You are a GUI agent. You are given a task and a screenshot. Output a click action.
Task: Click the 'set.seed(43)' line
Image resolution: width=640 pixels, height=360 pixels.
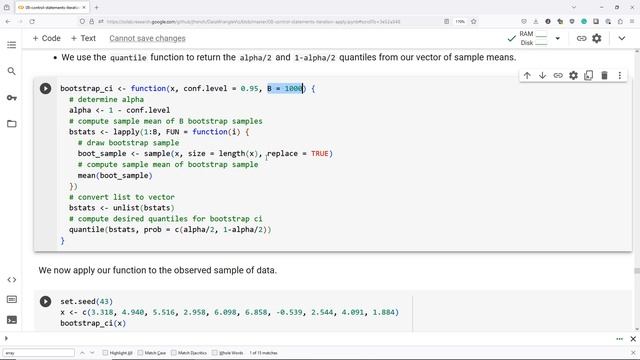point(87,302)
